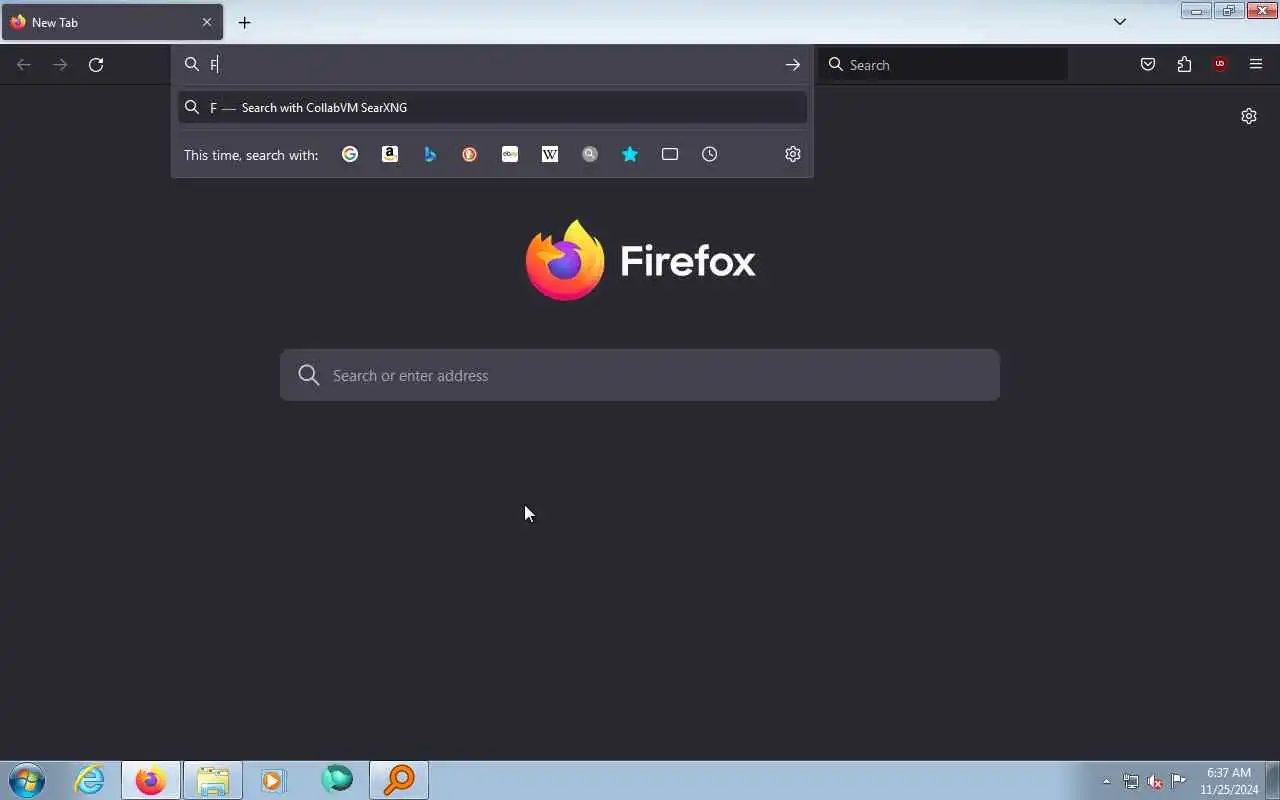Go forward one page
This screenshot has height=800, width=1280.
coord(60,65)
